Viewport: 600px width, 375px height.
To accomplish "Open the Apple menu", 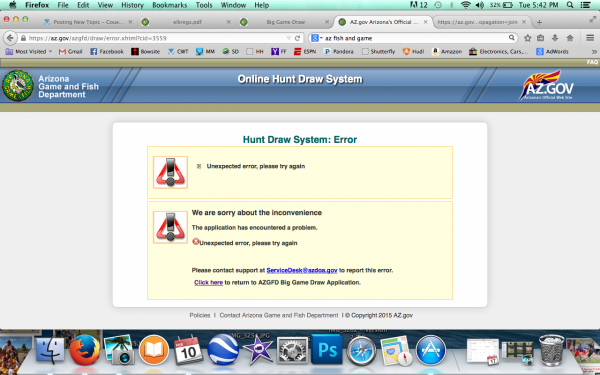I will tap(13, 5).
